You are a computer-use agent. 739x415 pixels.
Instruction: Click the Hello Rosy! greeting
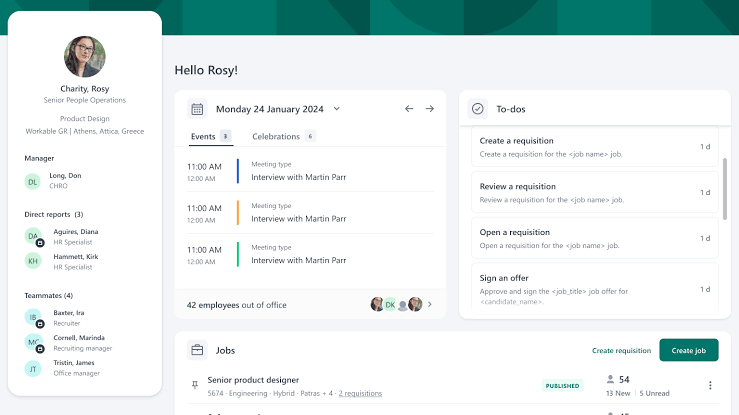pos(206,70)
